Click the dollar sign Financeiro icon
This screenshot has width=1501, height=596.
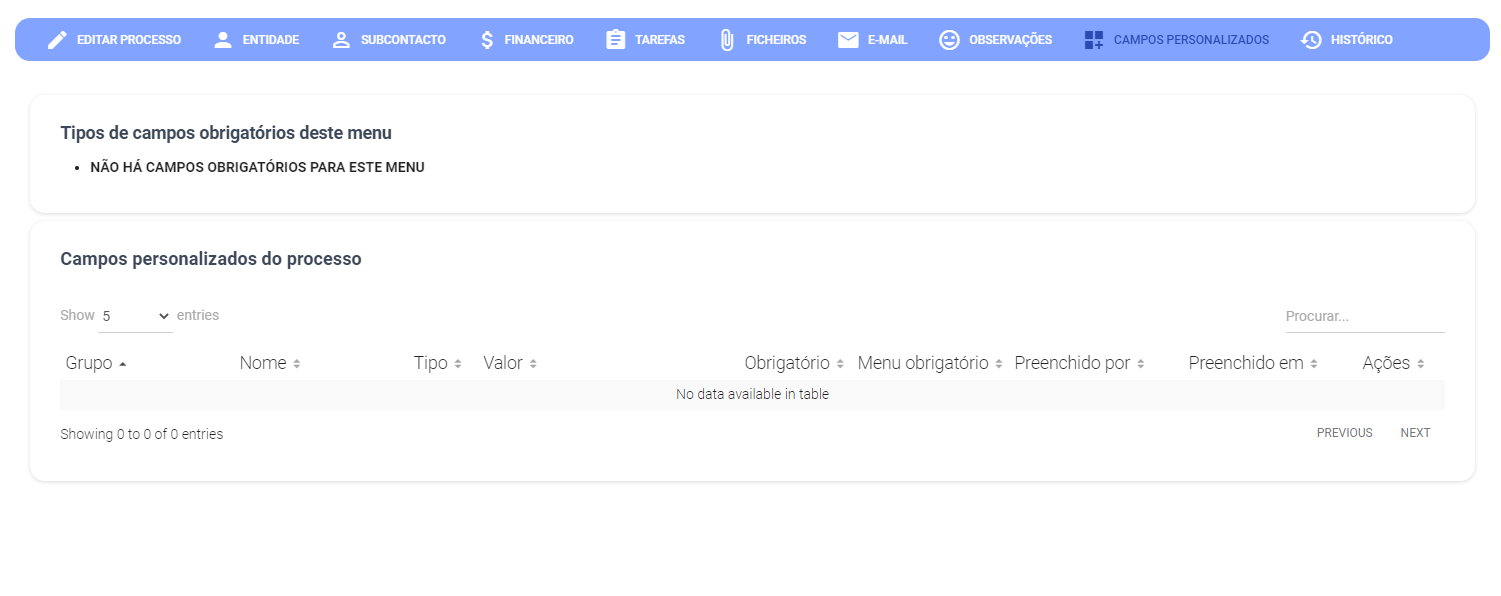pyautogui.click(x=487, y=40)
